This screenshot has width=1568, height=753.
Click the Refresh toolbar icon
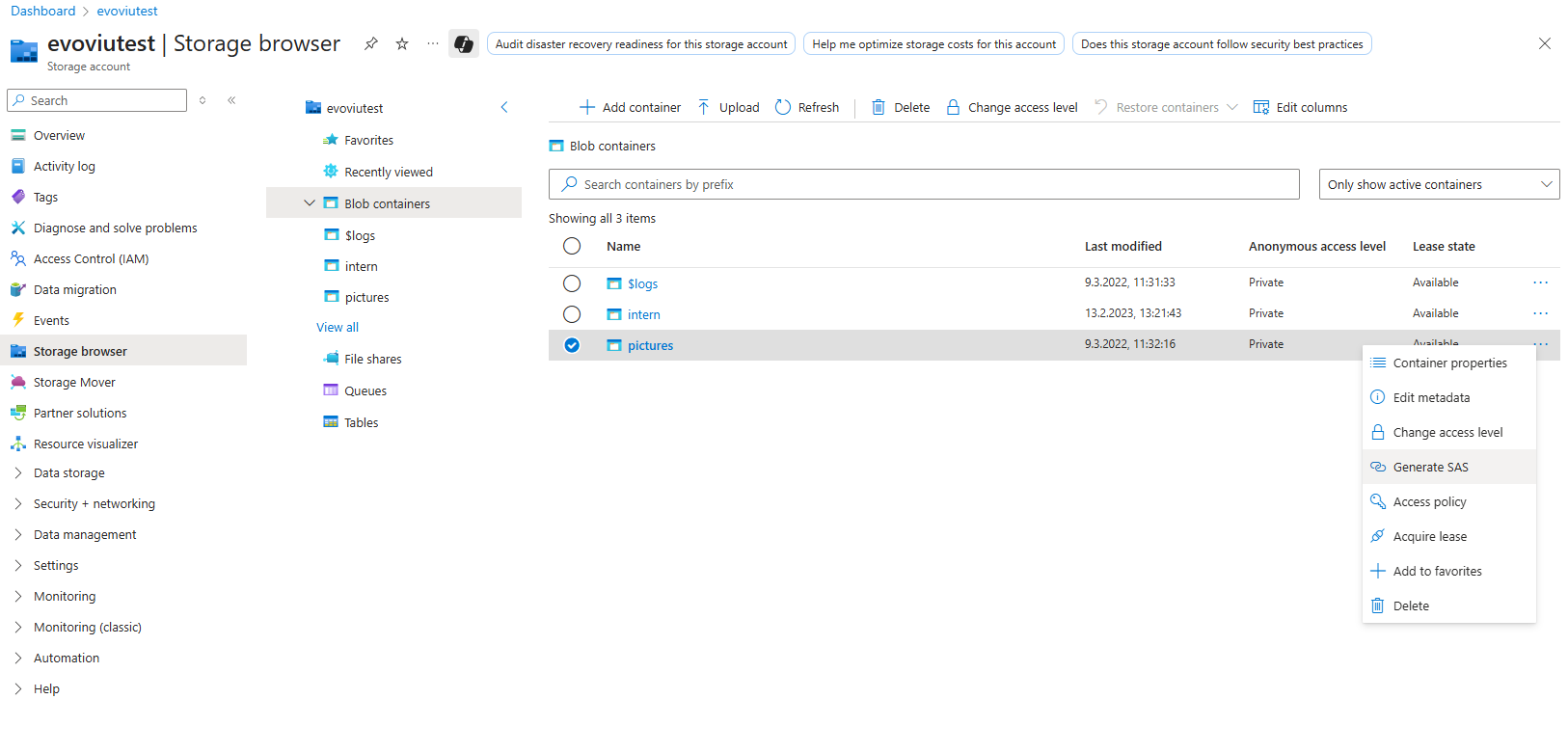[783, 107]
